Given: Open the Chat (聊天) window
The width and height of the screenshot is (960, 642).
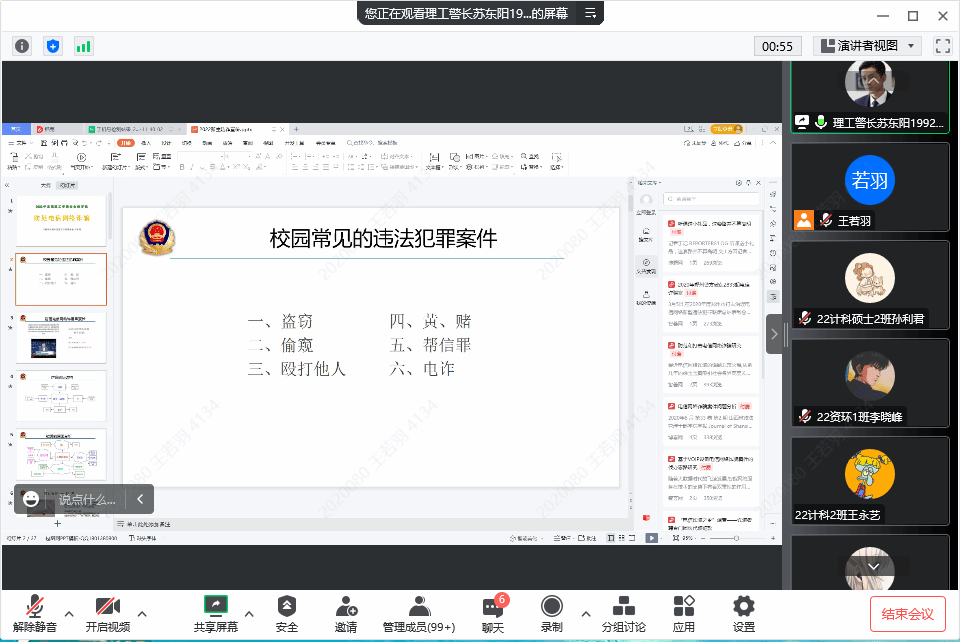Looking at the screenshot, I should 493,614.
